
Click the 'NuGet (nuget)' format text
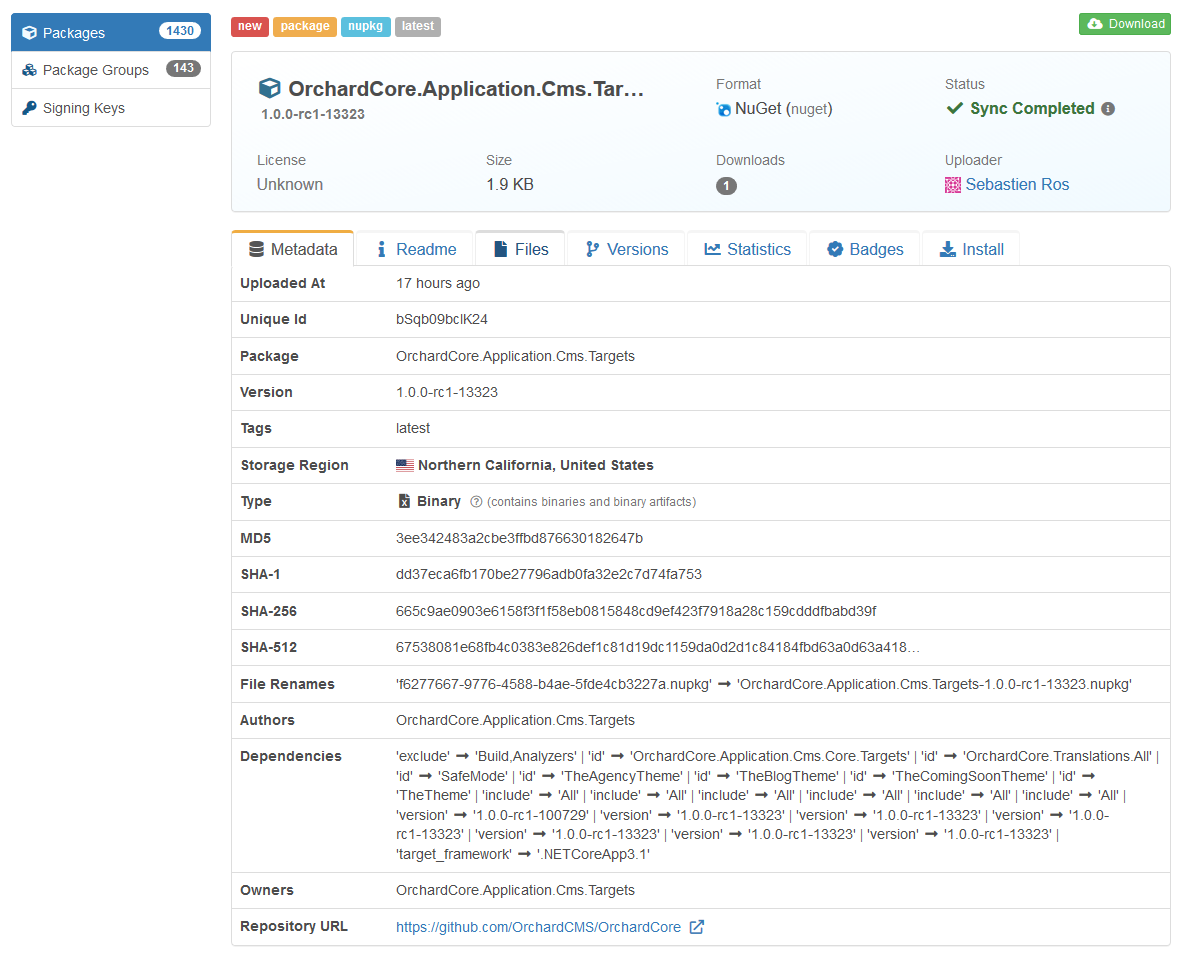(783, 109)
